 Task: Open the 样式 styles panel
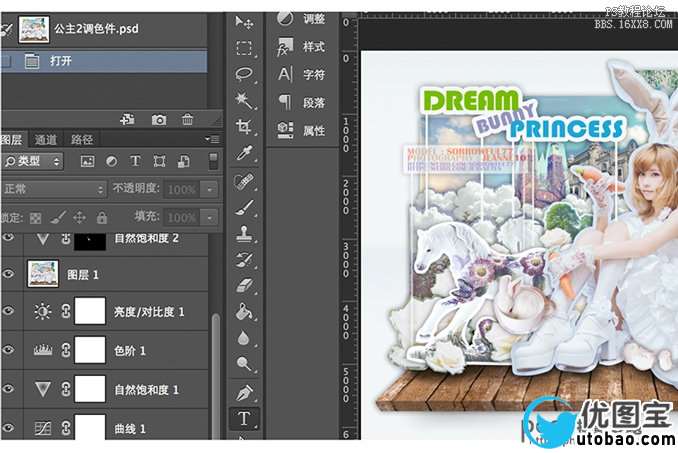(301, 46)
